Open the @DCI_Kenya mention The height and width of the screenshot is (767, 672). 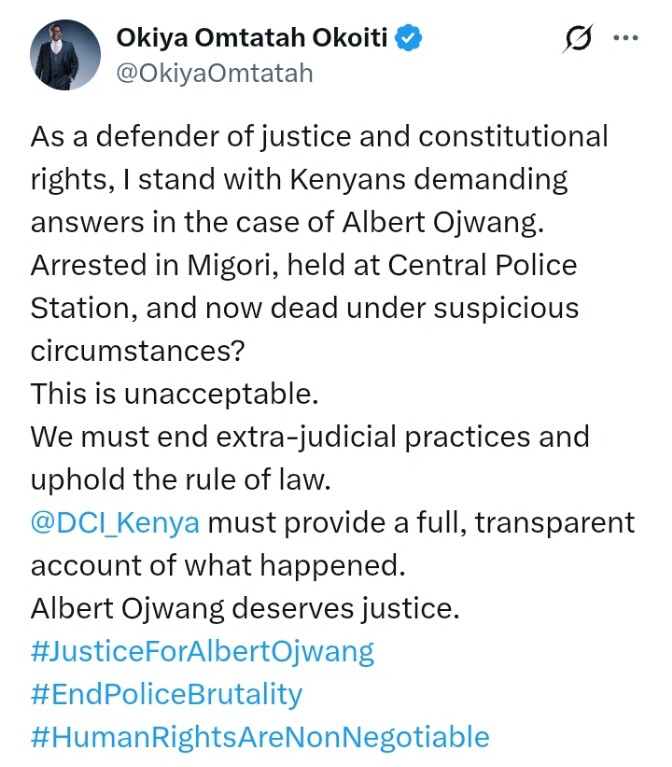pyautogui.click(x=115, y=522)
